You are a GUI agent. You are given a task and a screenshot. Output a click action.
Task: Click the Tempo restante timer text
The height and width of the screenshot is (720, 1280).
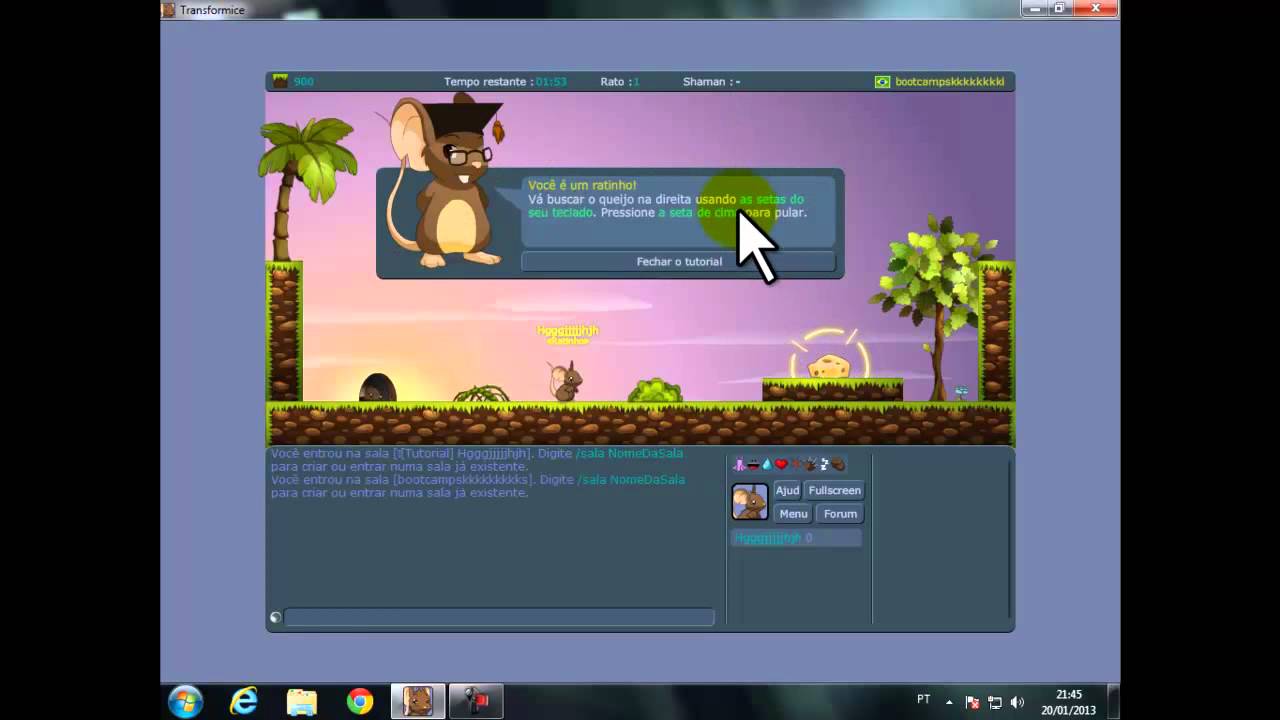coord(505,82)
